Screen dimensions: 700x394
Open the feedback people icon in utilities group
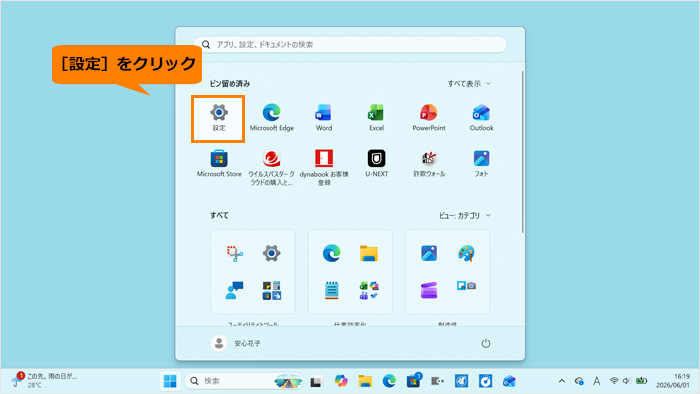[x=235, y=290]
